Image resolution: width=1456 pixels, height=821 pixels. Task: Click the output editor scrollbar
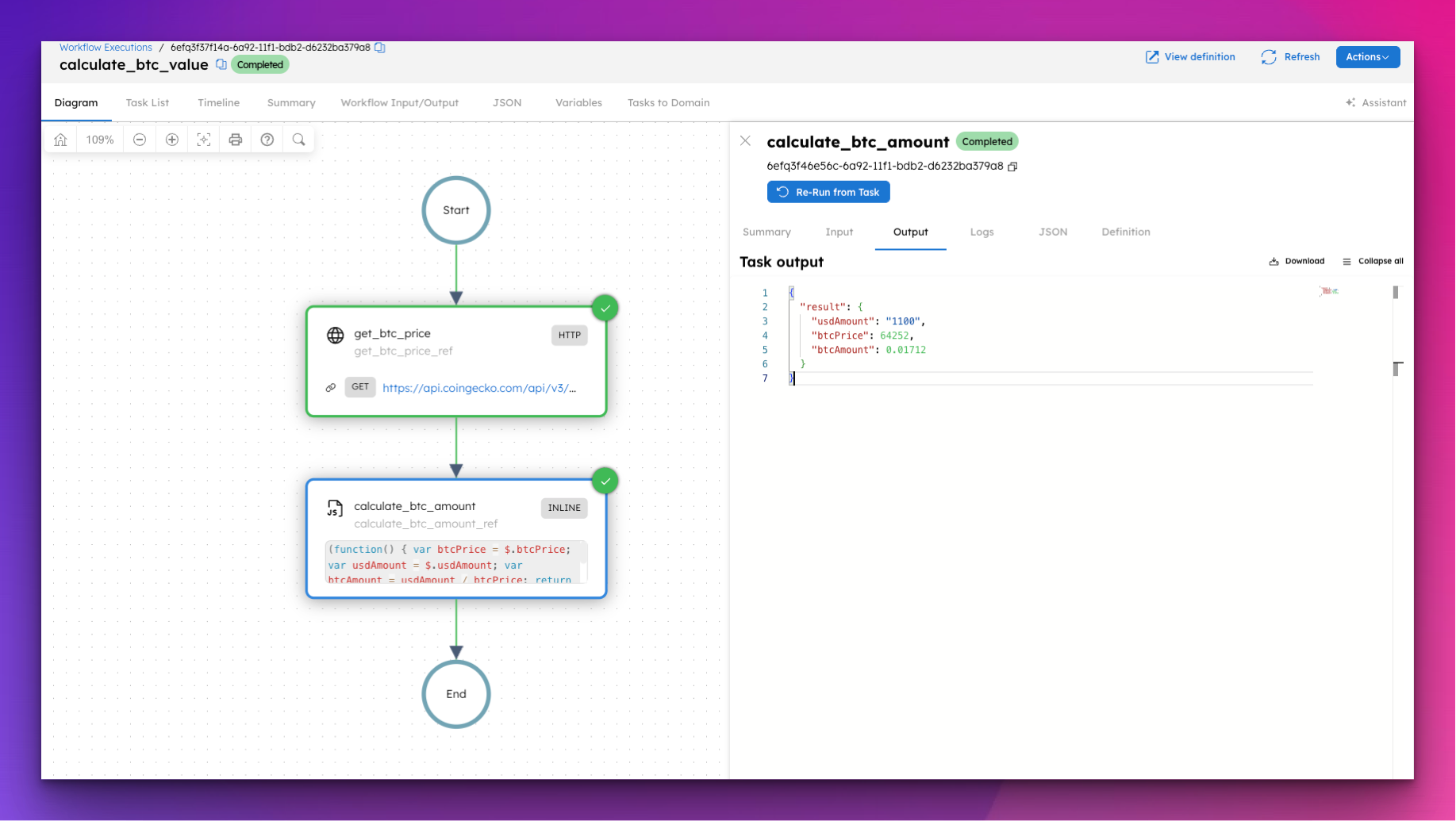pyautogui.click(x=1396, y=292)
